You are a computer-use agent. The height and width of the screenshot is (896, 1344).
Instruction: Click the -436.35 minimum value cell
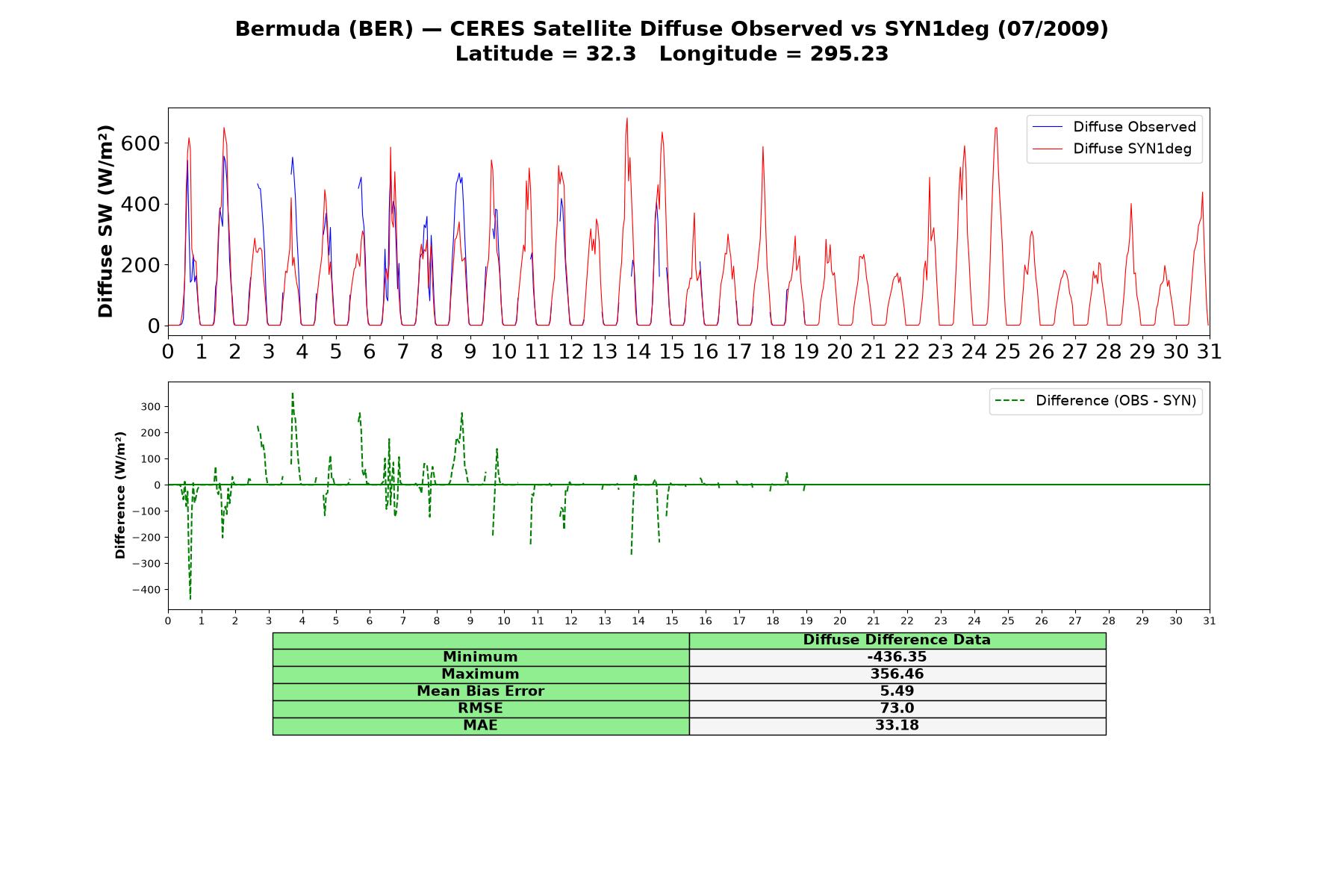pyautogui.click(x=897, y=657)
